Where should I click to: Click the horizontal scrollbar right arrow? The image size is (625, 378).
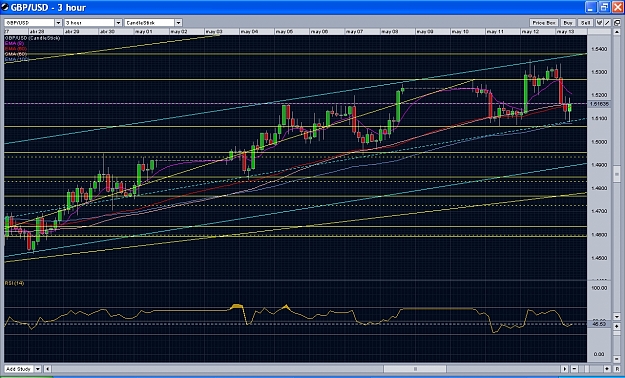[564, 369]
